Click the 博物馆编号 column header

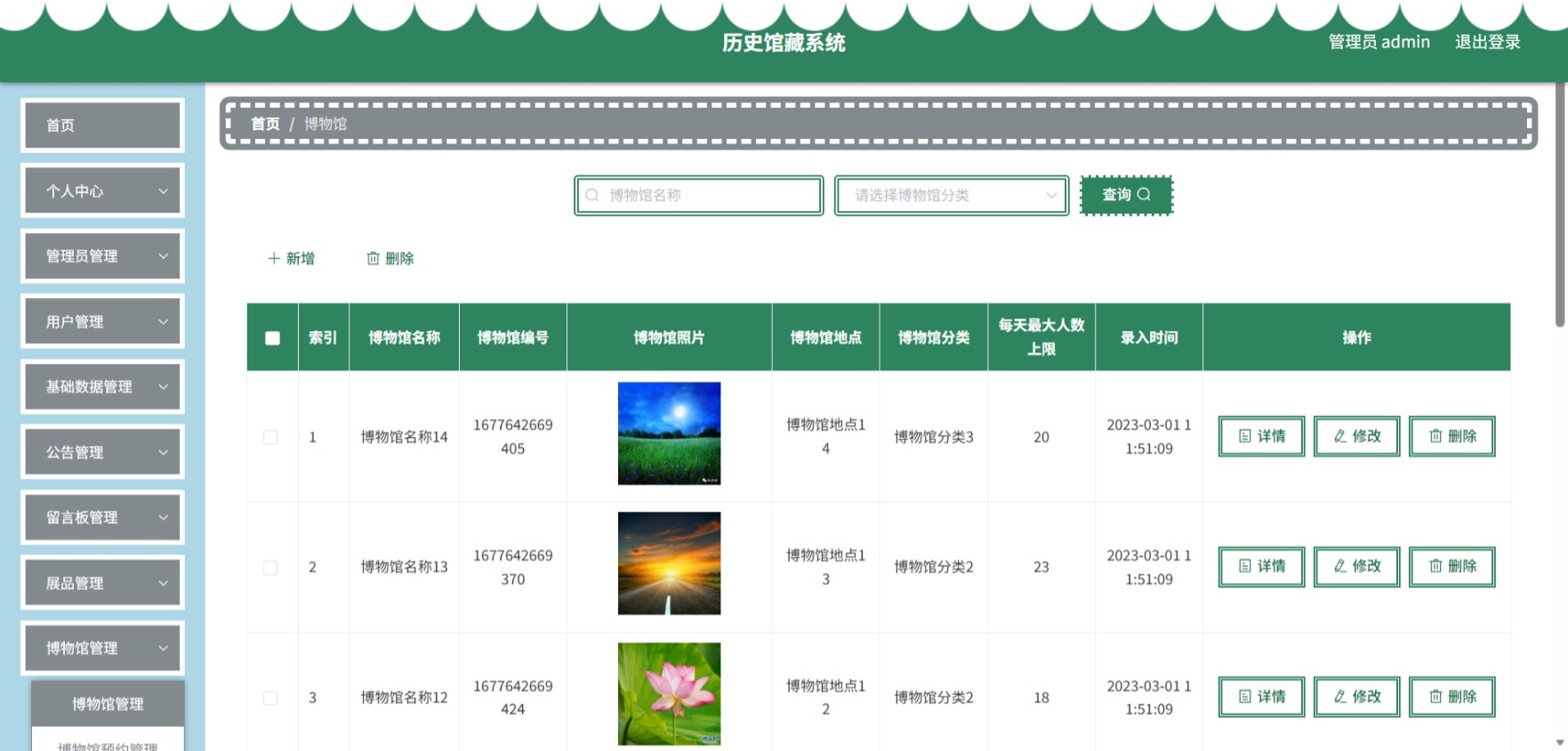[x=513, y=337]
